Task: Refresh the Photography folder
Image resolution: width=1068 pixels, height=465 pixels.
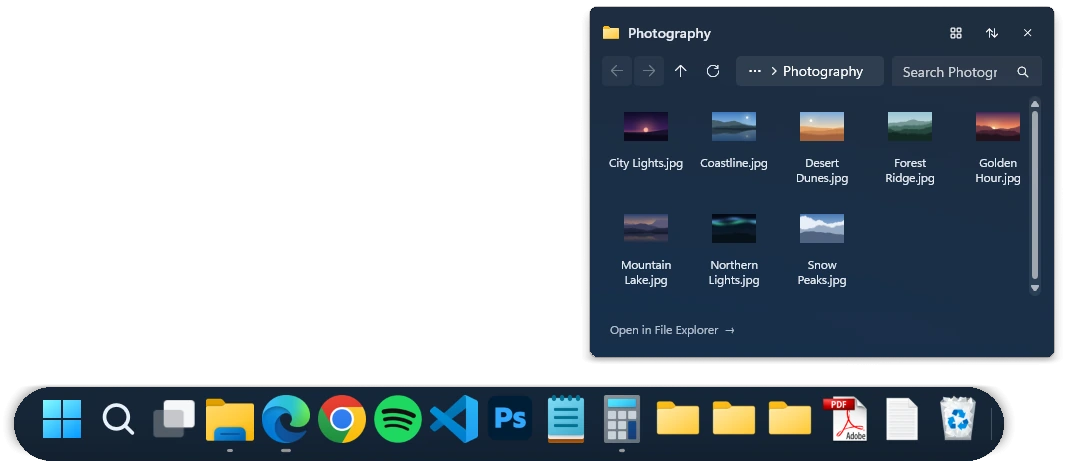Action: click(x=712, y=71)
